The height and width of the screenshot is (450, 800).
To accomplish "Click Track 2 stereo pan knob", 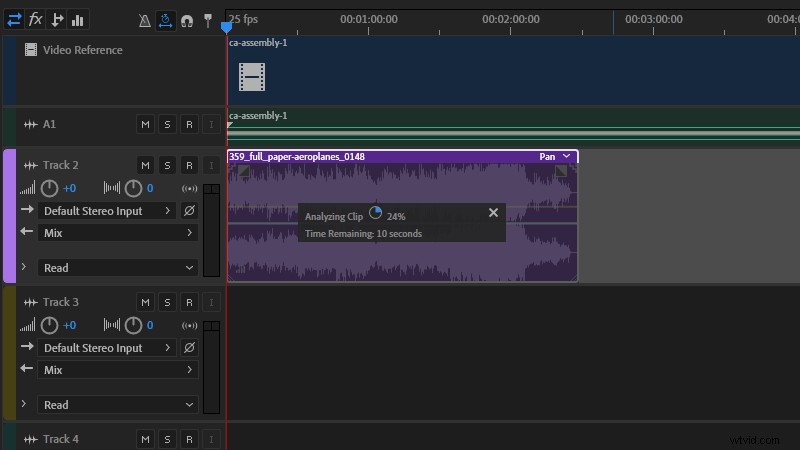I will click(133, 188).
